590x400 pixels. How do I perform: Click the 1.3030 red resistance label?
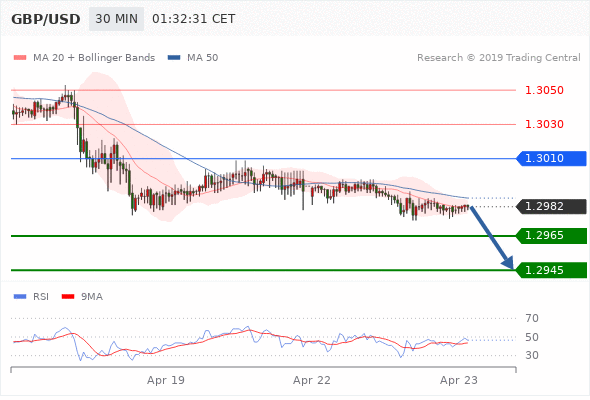[544, 124]
